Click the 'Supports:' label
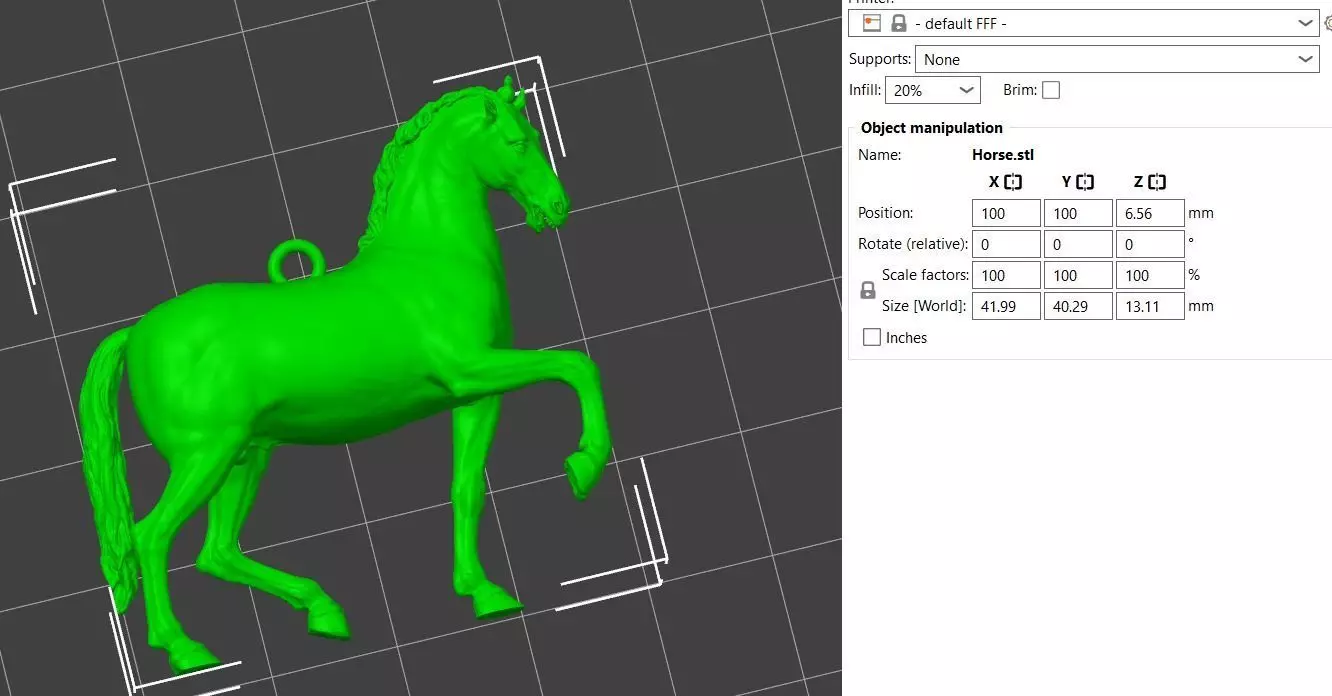 click(880, 59)
